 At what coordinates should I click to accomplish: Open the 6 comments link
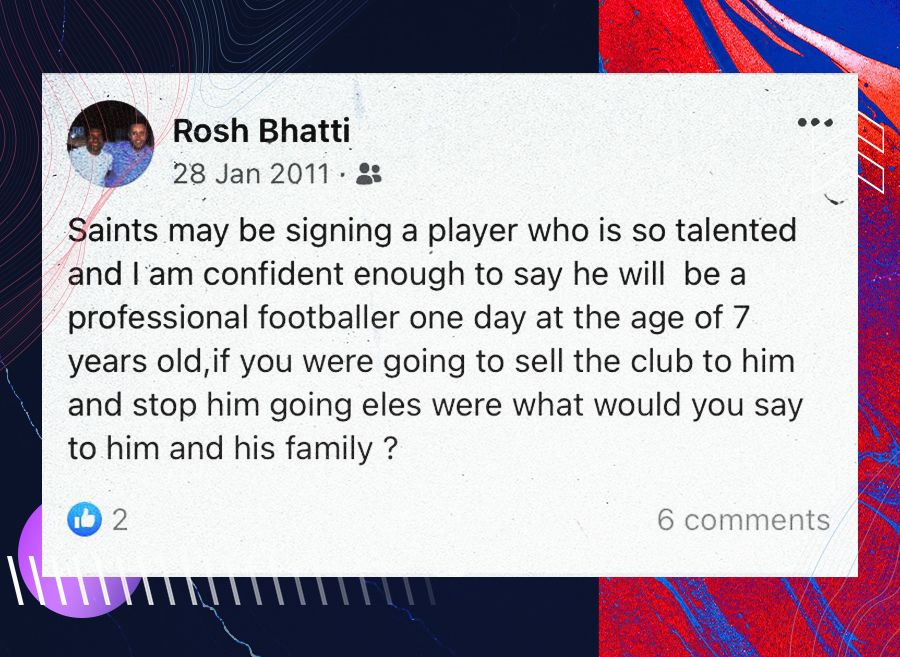pyautogui.click(x=743, y=520)
